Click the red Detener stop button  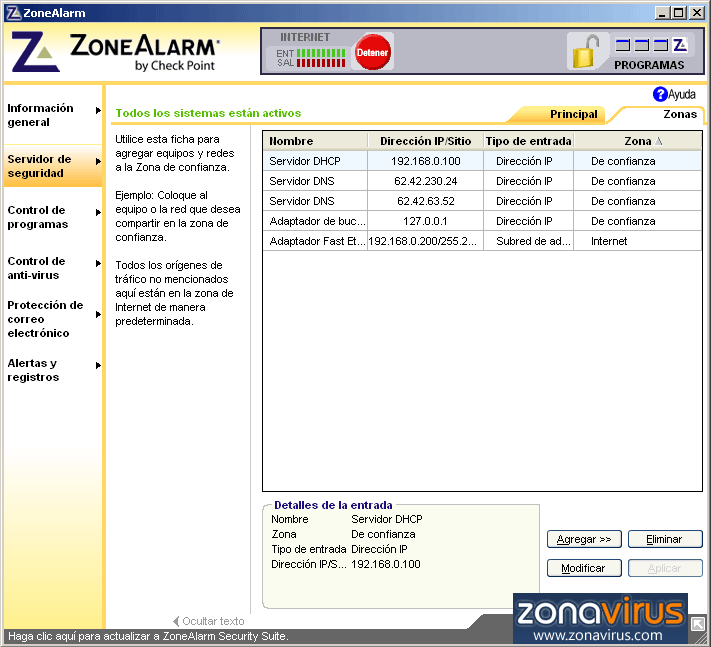373,52
